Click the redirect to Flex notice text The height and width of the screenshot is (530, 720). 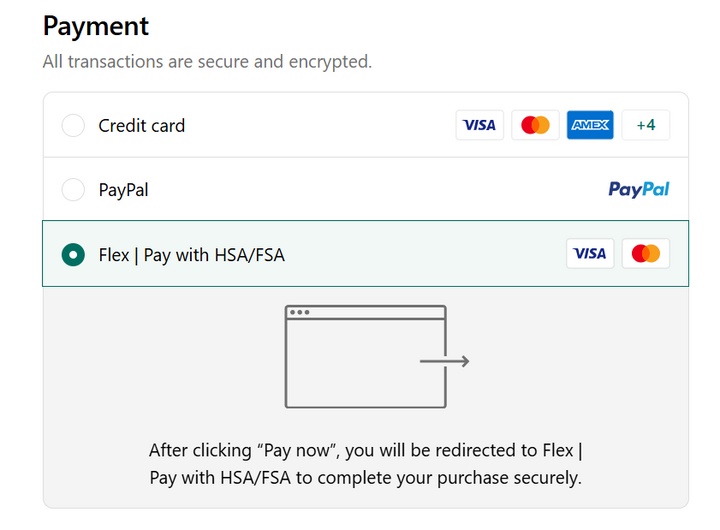click(x=365, y=464)
